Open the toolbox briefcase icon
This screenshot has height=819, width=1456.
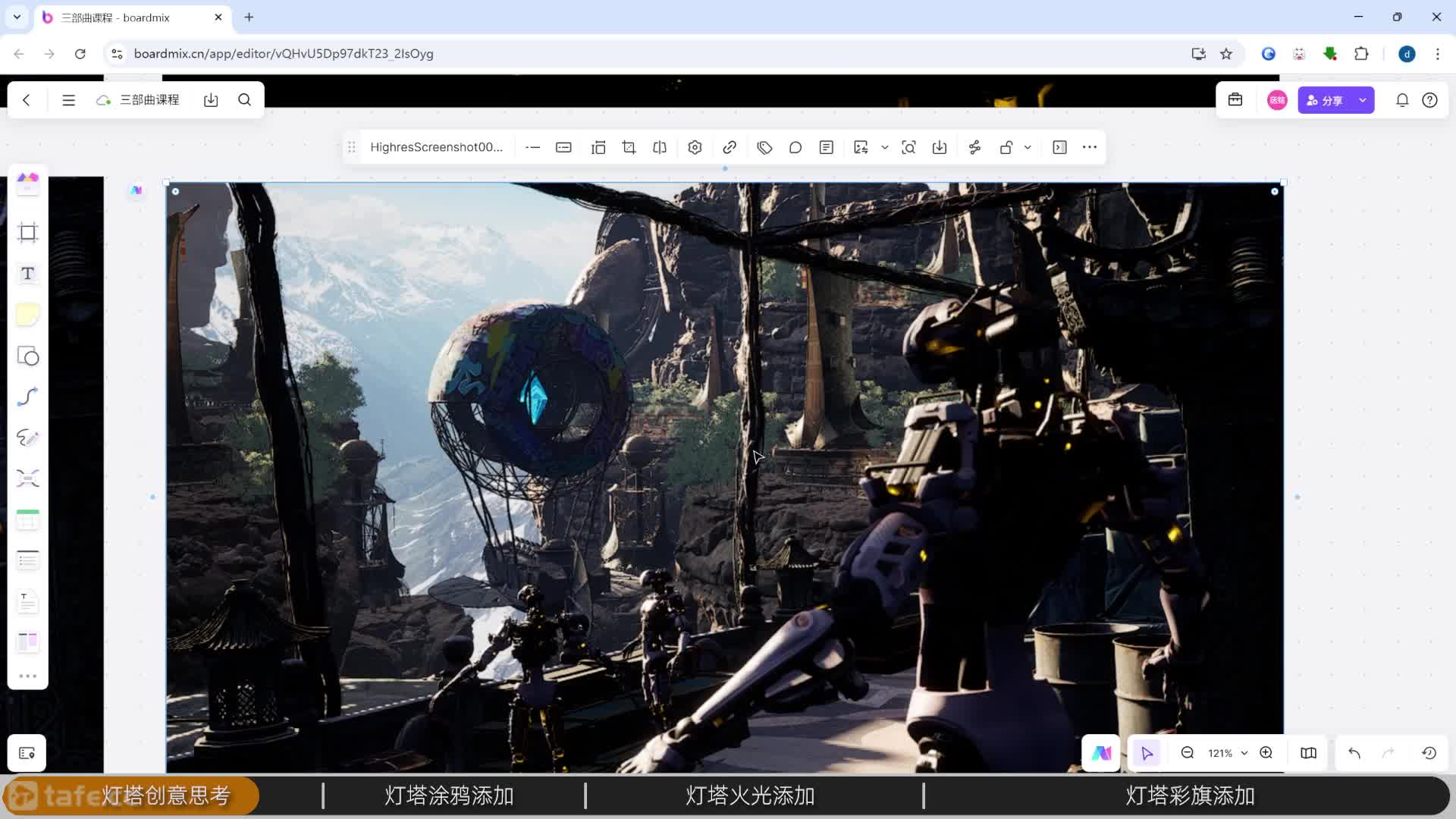point(1235,100)
